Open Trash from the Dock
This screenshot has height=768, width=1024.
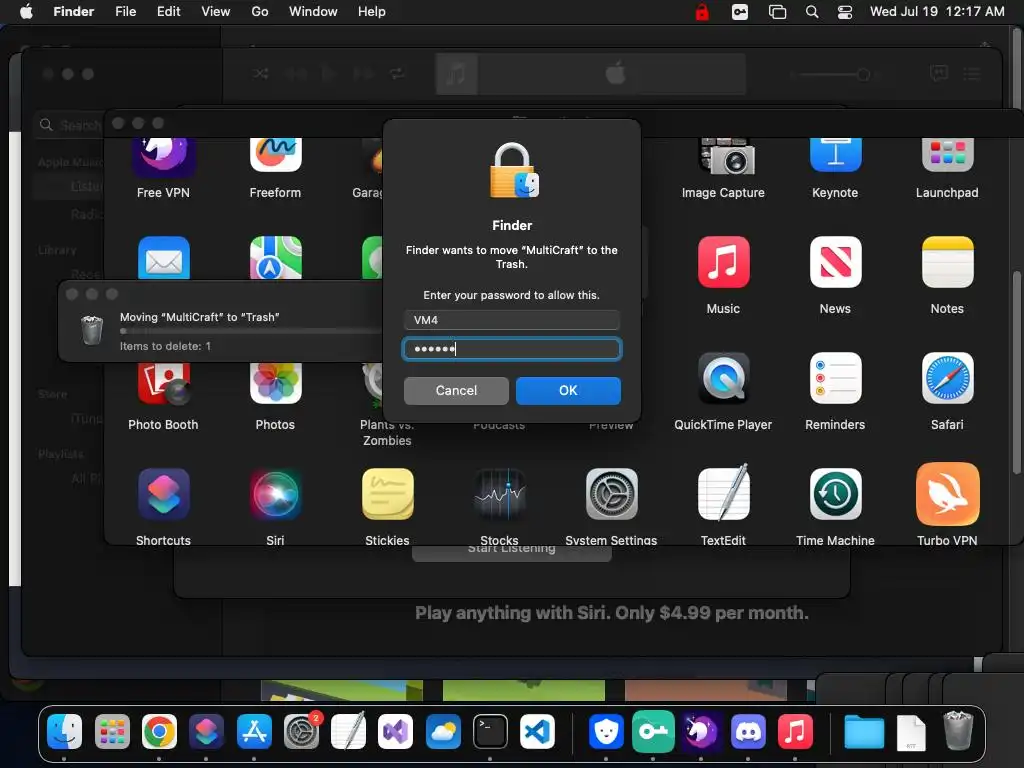(x=958, y=731)
